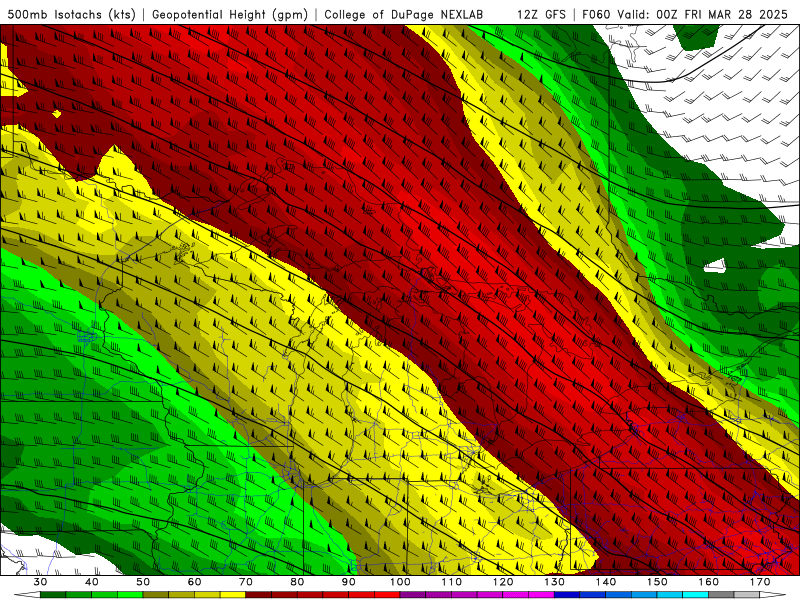Pick the 90 knots legend number

point(349,582)
